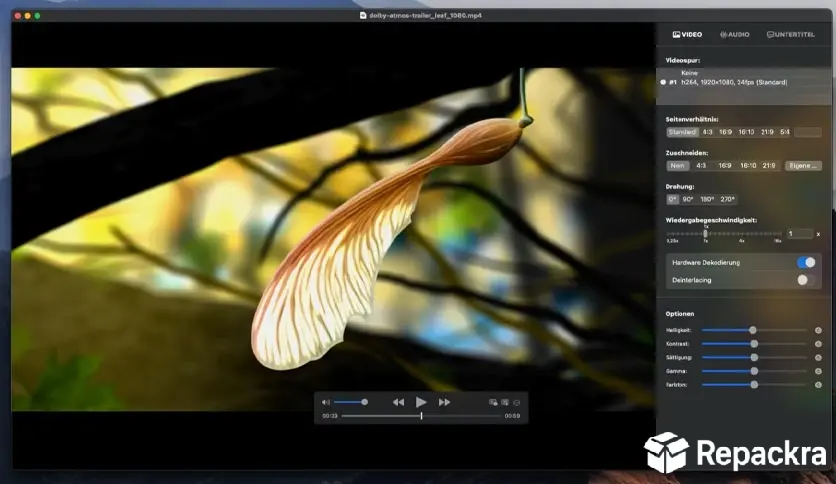Toggle the picture-in-picture icon
This screenshot has height=484, width=836.
coord(505,402)
